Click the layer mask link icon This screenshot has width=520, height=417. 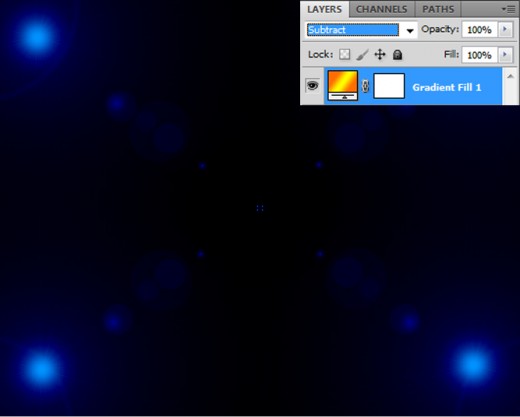point(365,86)
